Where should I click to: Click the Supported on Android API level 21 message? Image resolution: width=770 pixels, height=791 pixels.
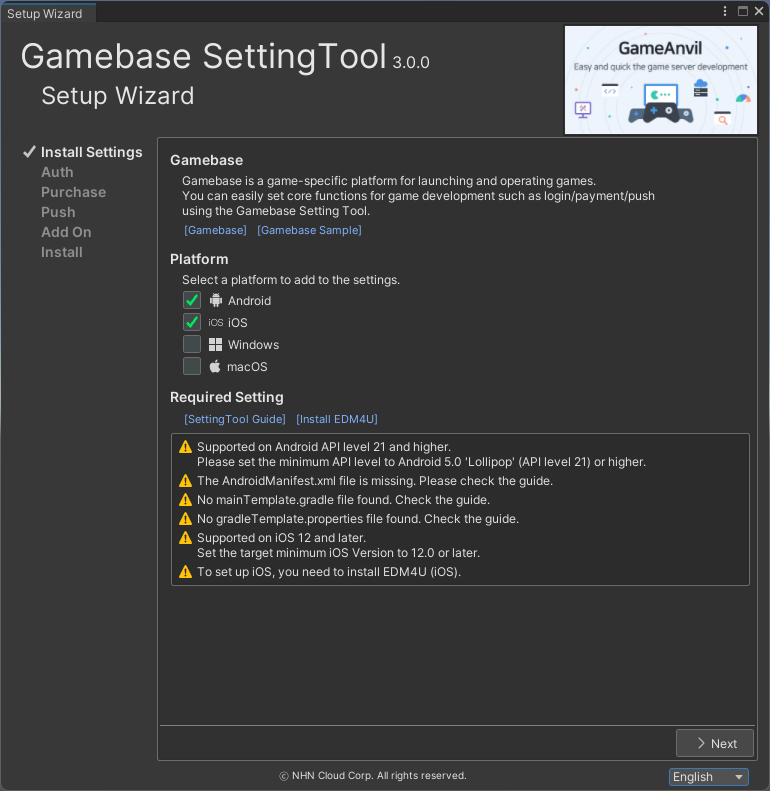(x=421, y=455)
